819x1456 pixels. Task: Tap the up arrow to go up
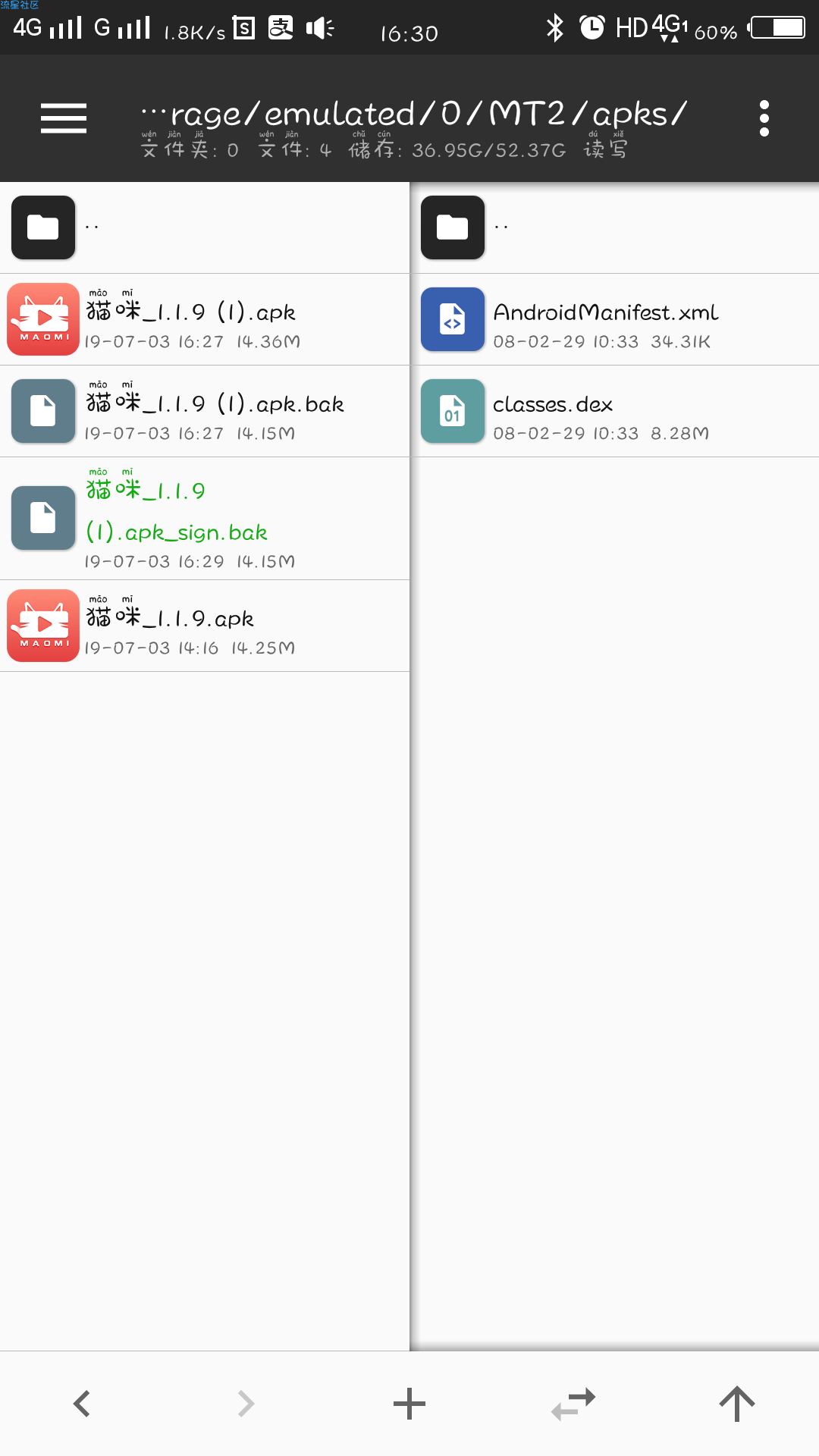(737, 1404)
